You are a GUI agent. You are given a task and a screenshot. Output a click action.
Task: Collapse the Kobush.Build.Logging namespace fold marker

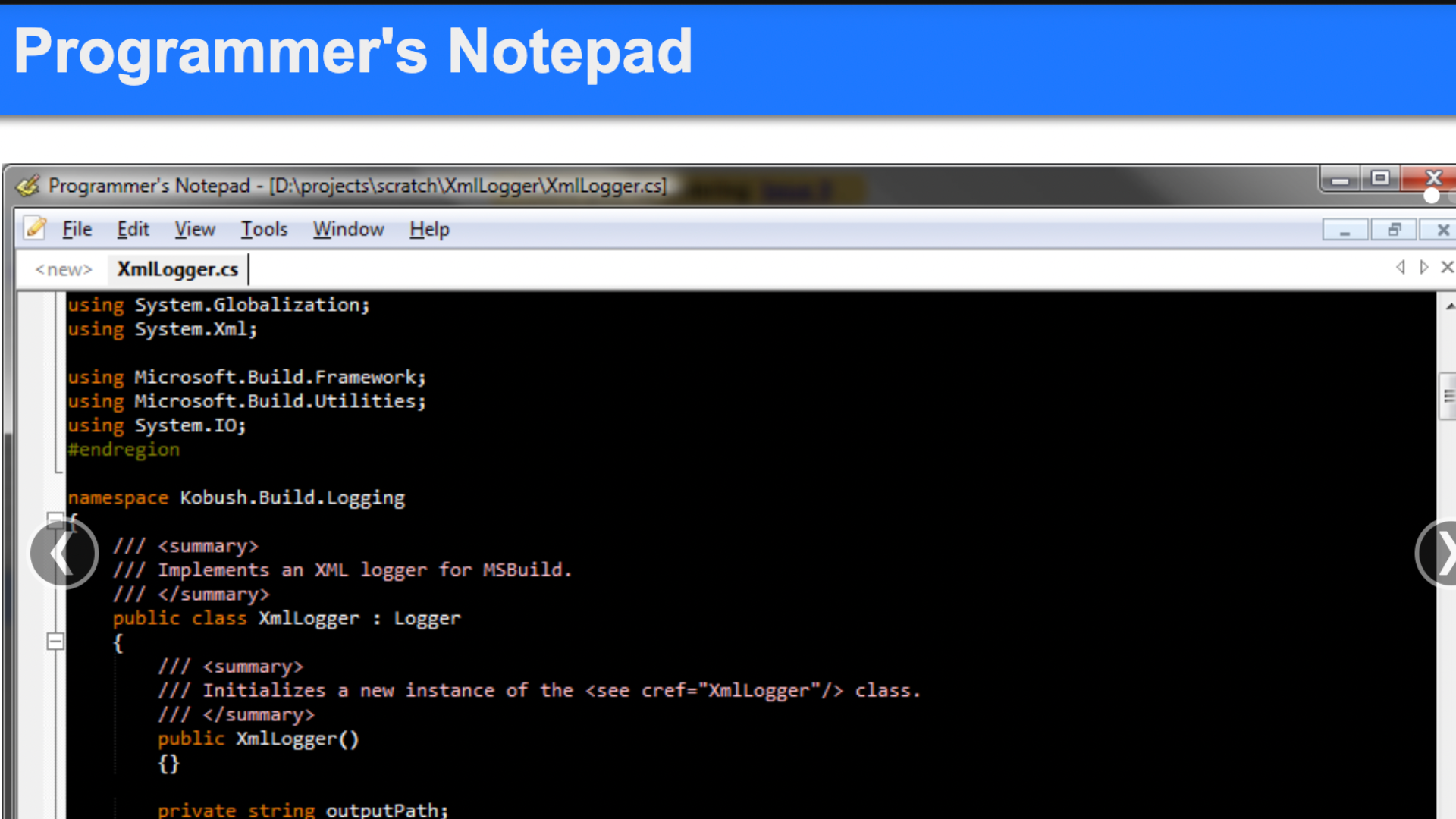click(x=55, y=519)
